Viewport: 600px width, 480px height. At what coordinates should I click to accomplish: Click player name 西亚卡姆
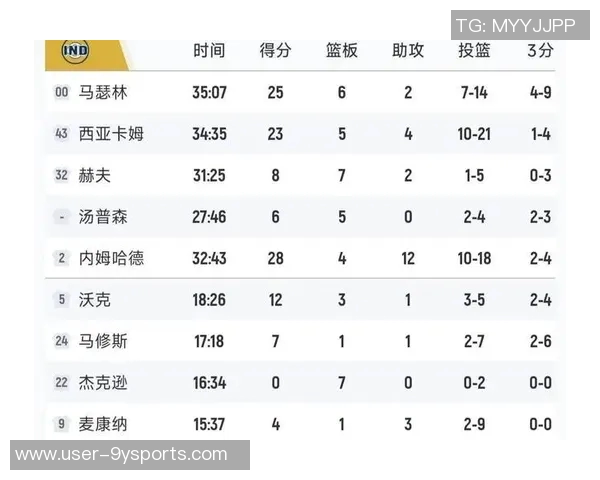111,134
